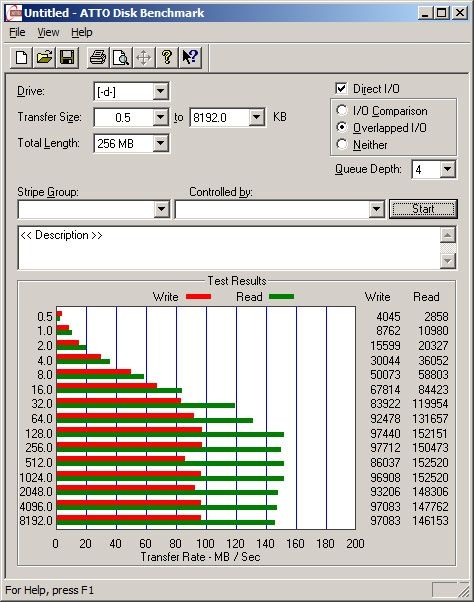Click the 0.5 transfer size row label
Image resolution: width=474 pixels, height=602 pixels.
45,316
